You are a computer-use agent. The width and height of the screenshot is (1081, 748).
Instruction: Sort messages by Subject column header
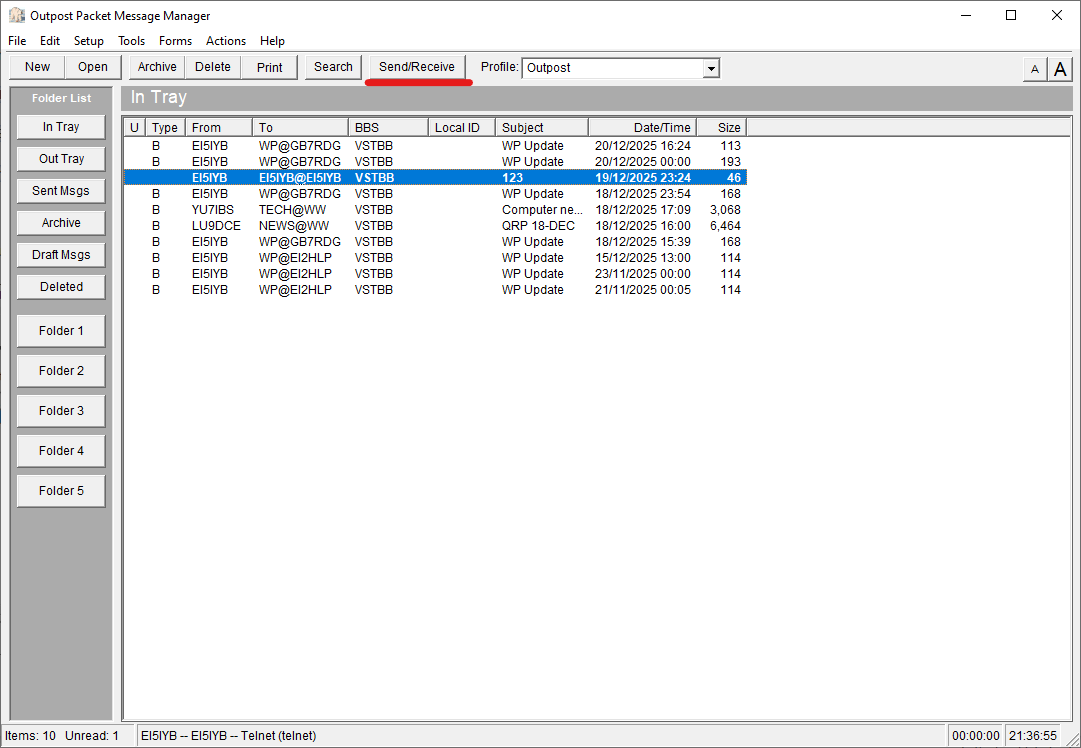pyautogui.click(x=541, y=127)
